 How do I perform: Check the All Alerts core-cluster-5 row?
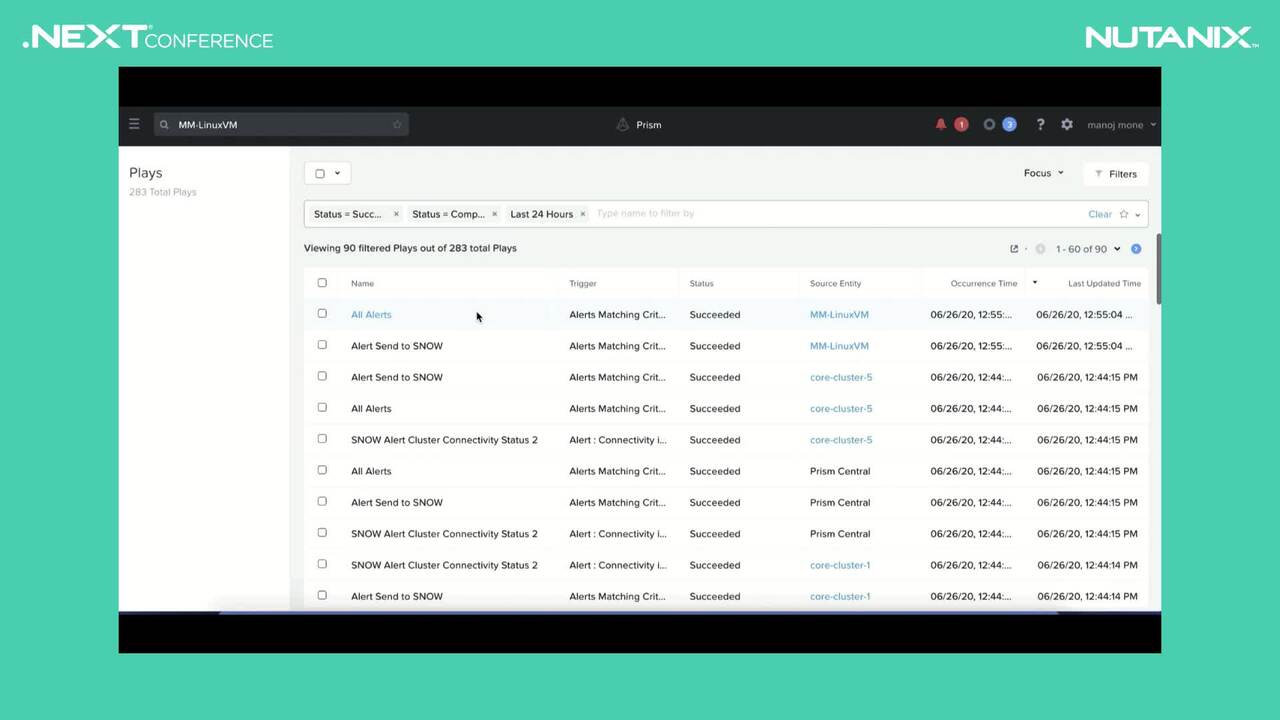[322, 407]
